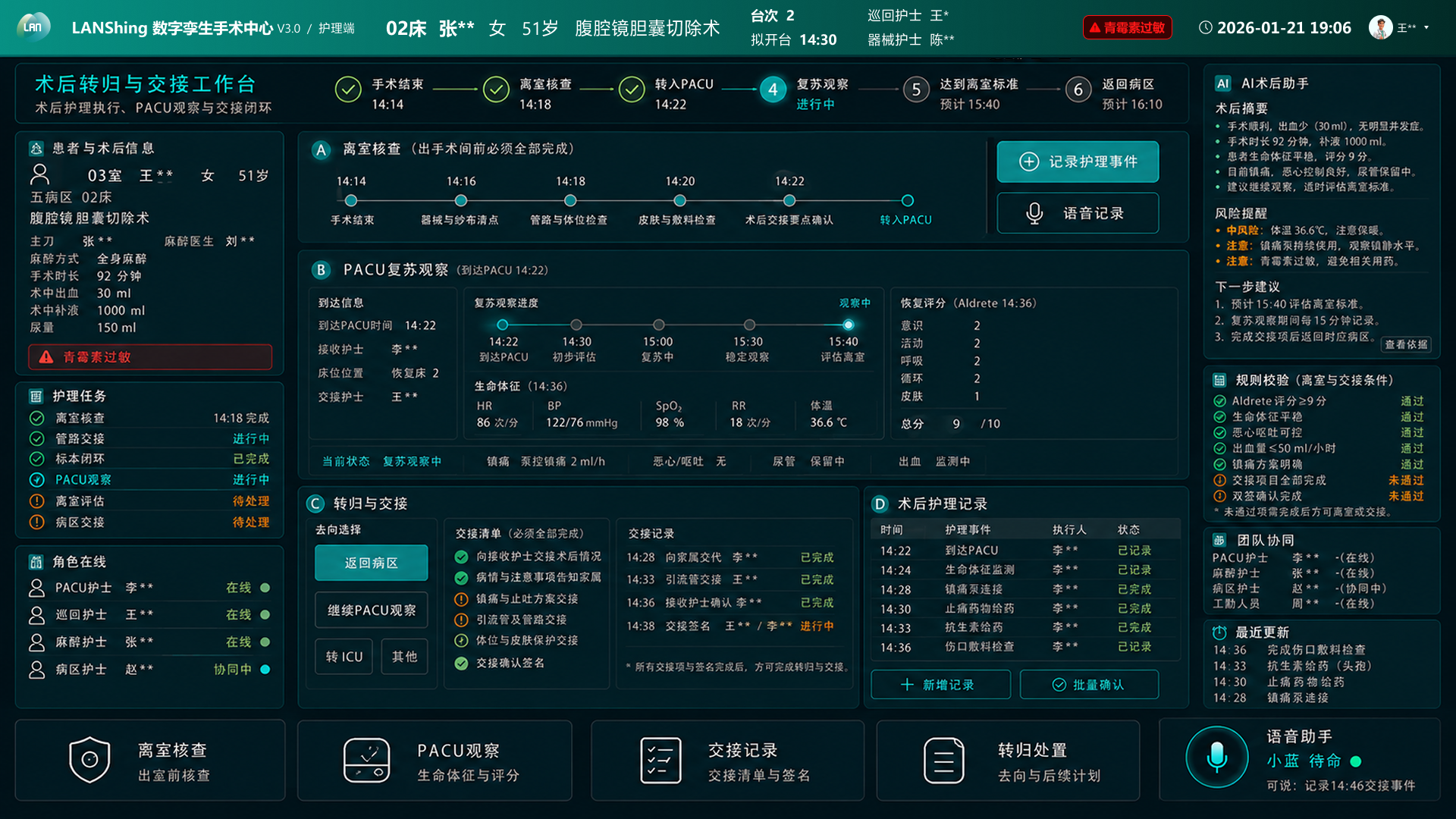Screen dimensions: 1456x819
Task: Click the 手术结束 checkmark step icon
Action: click(348, 90)
